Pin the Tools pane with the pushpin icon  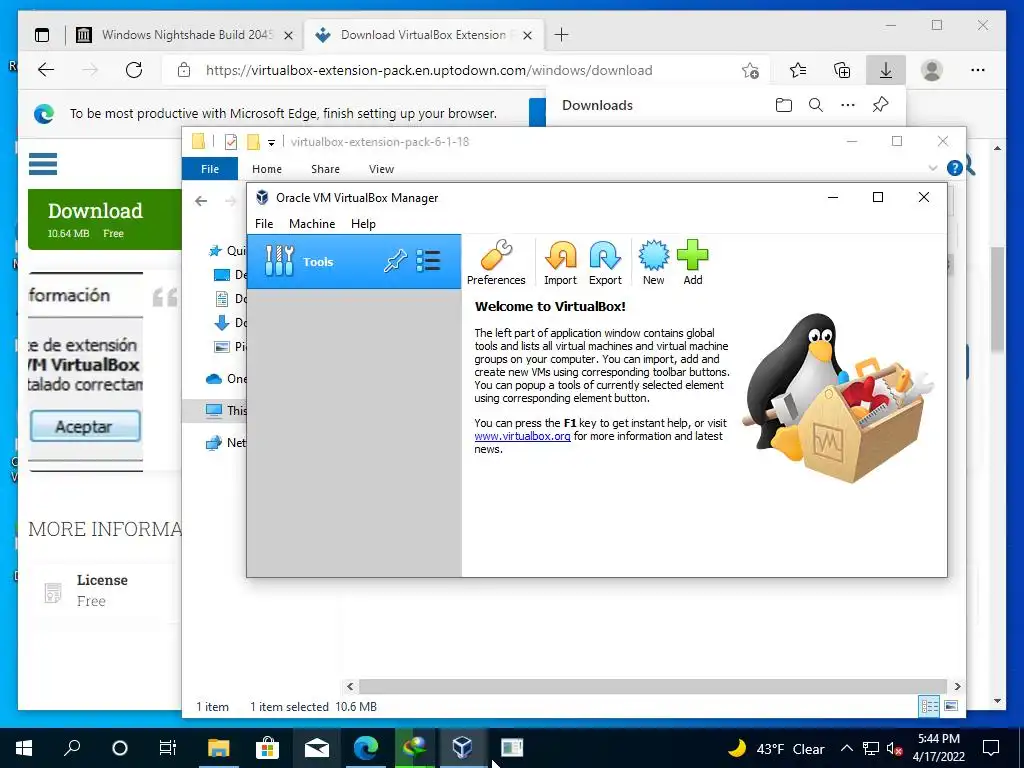pos(395,261)
